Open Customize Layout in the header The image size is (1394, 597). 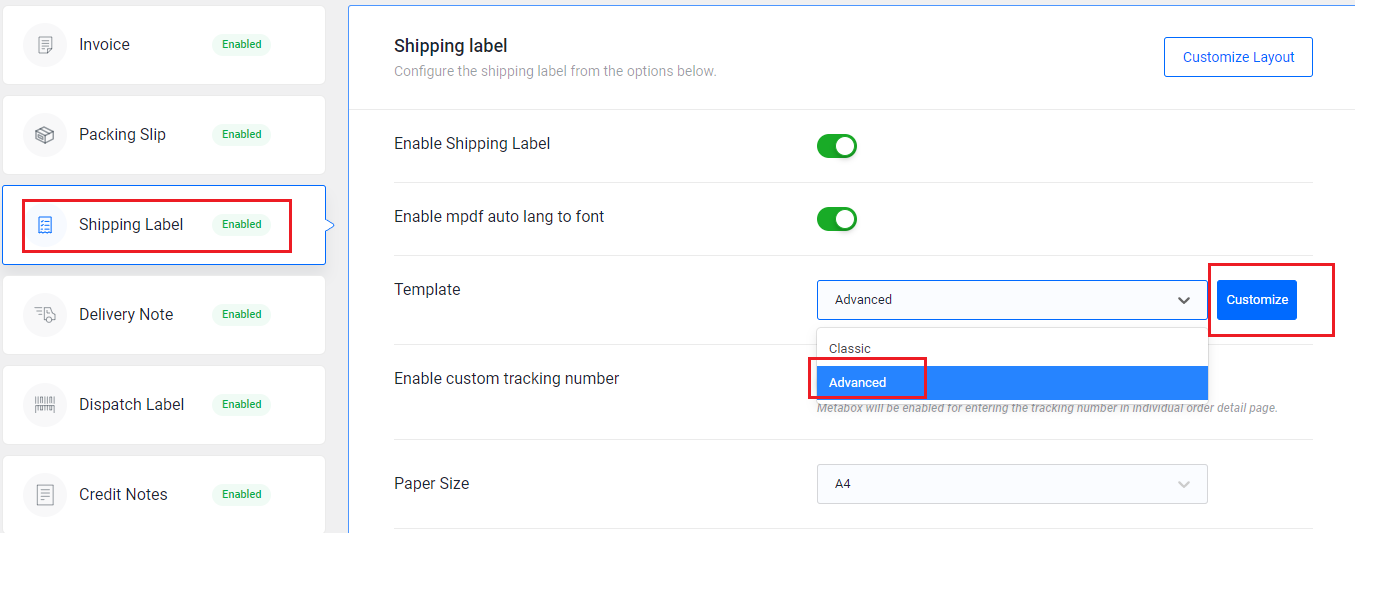(1238, 57)
